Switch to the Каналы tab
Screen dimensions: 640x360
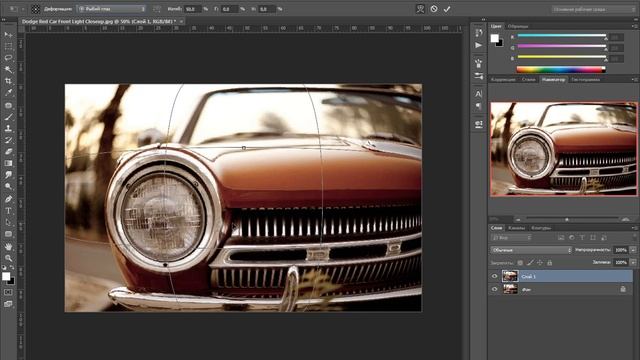pos(516,228)
